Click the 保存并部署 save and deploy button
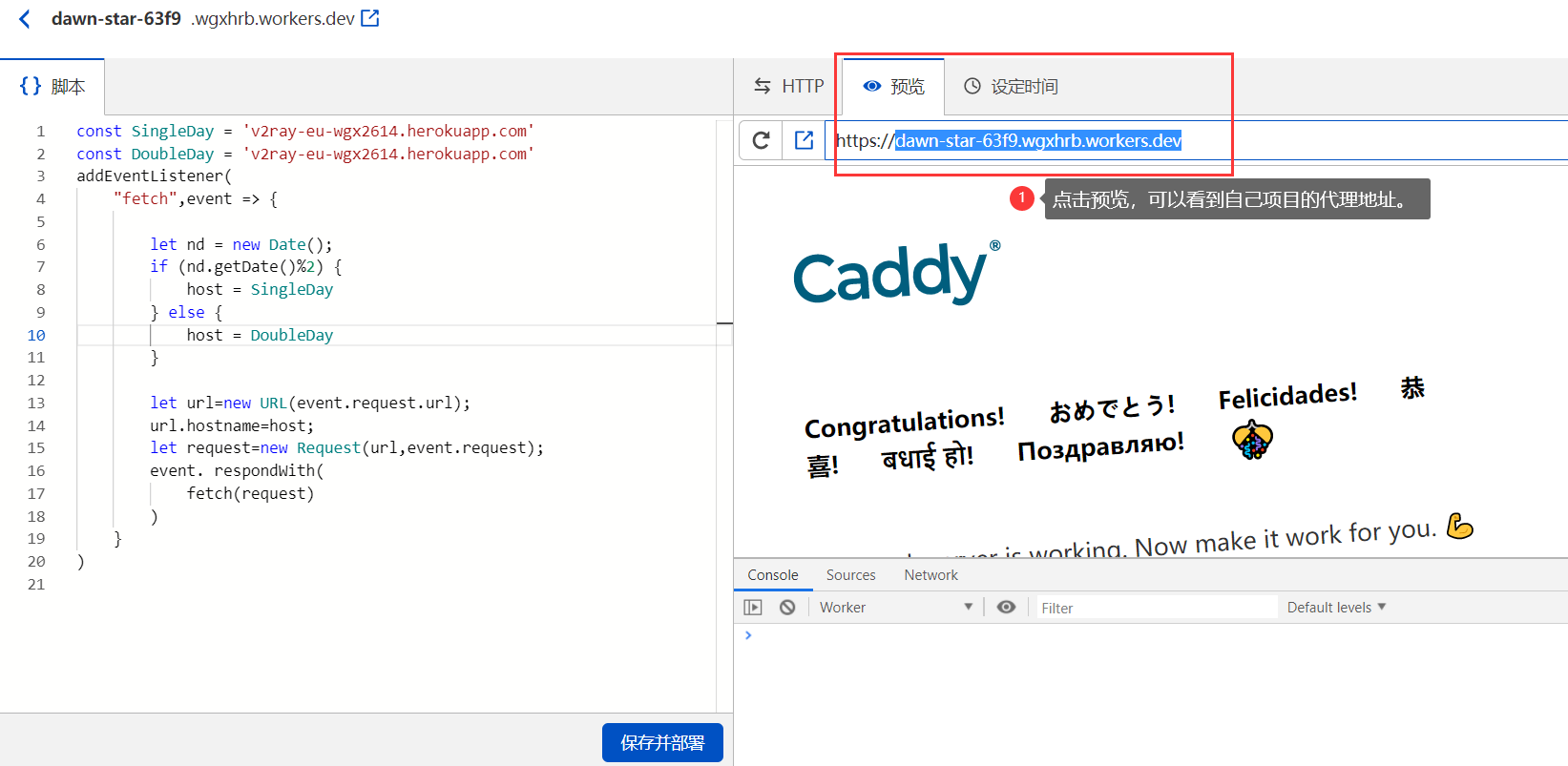The height and width of the screenshot is (766, 1568). (x=662, y=742)
